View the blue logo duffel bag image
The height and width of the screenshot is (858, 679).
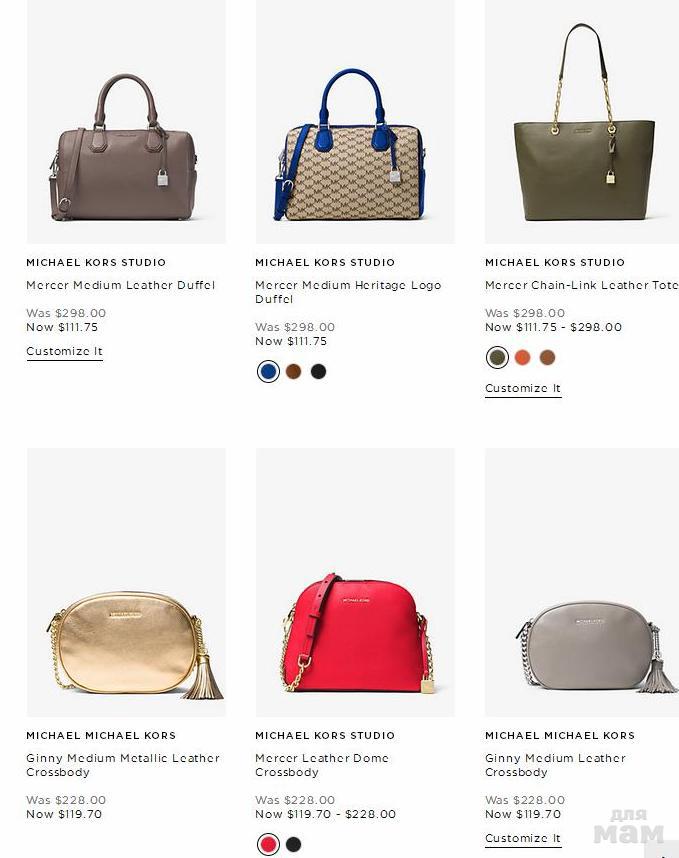pos(355,121)
